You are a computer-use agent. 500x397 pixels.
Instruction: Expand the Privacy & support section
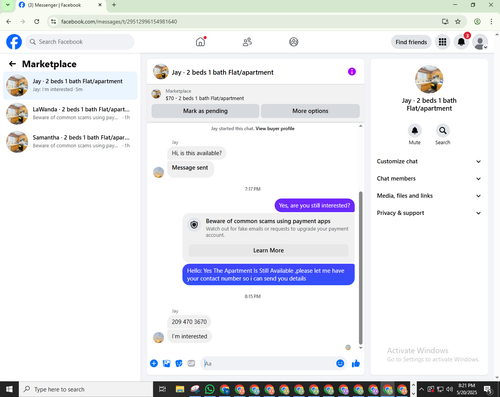[x=429, y=213]
